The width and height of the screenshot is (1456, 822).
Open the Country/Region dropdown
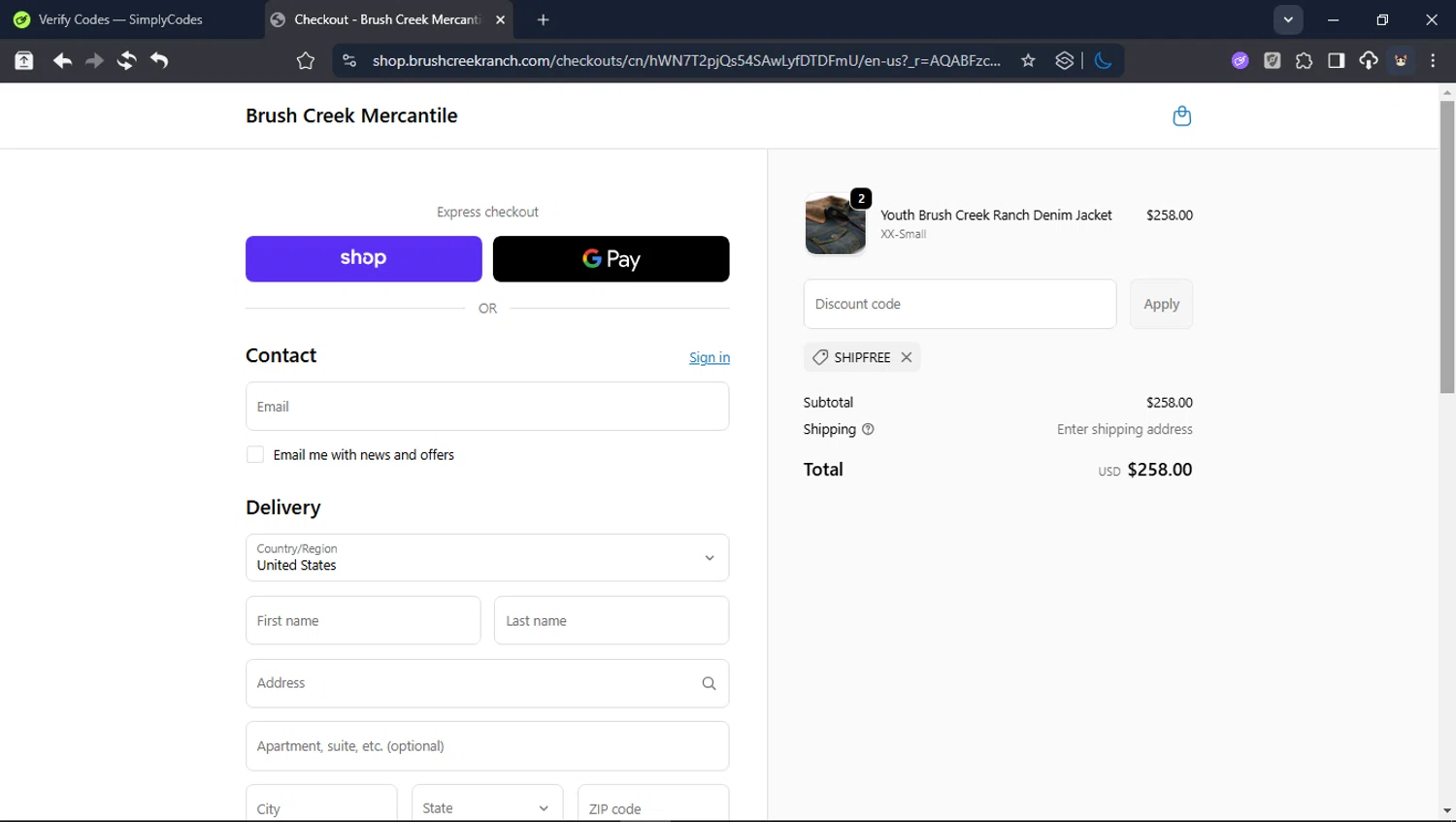point(487,558)
